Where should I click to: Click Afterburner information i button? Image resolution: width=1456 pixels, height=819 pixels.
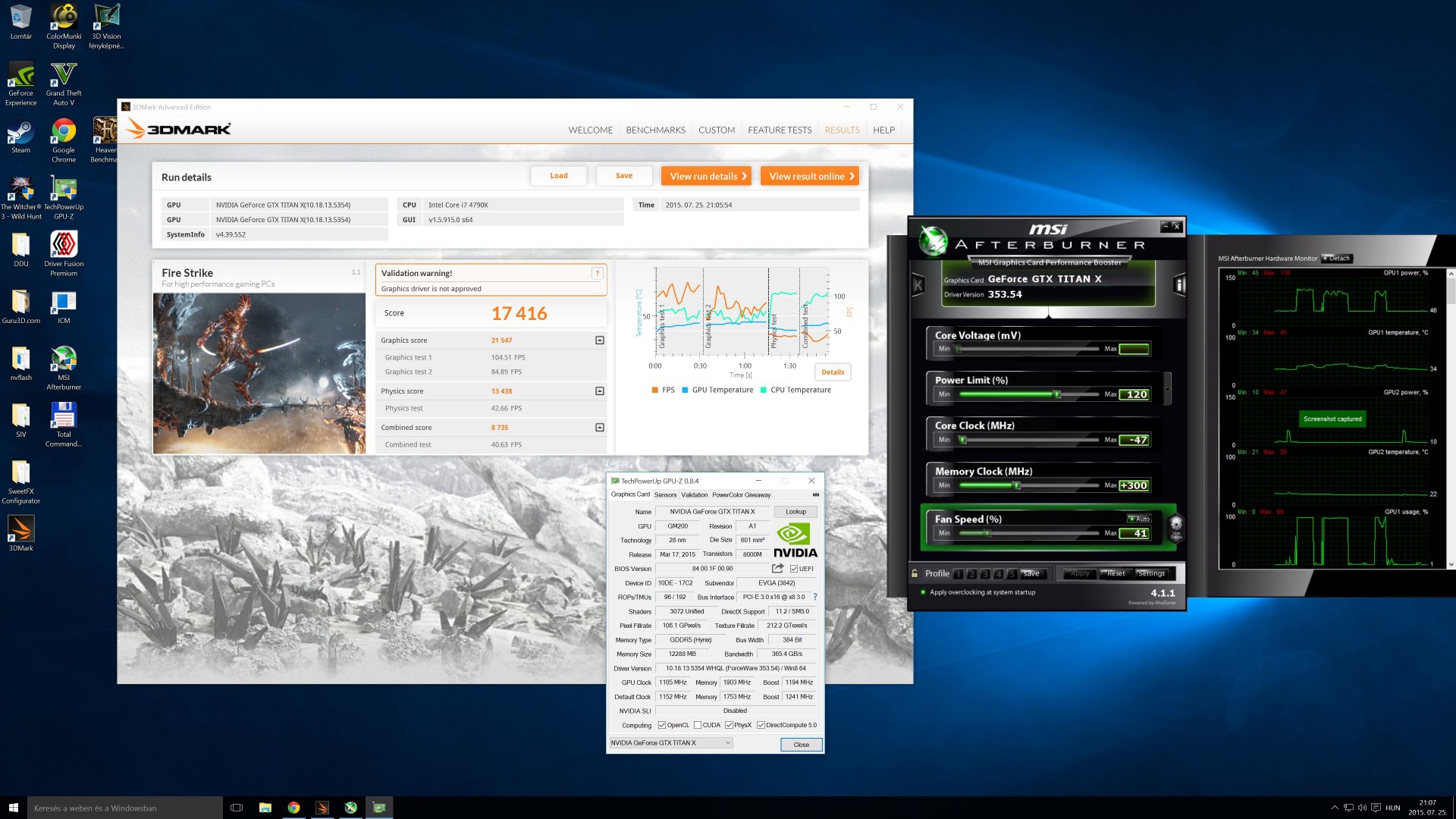[x=1179, y=285]
